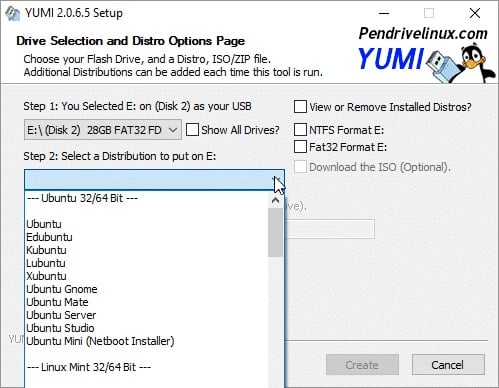Click the YUMI app icon in title bar
Screen dimensions: 499x388
(13, 13)
